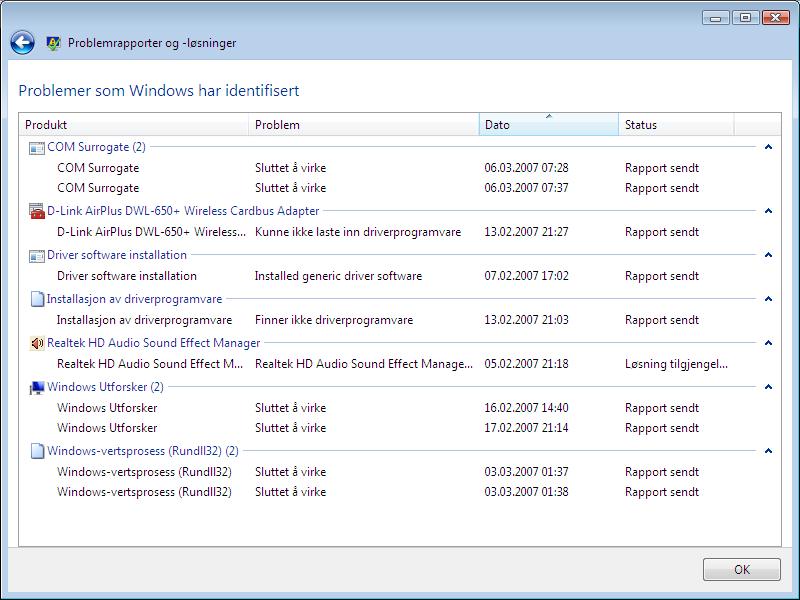Screen dimensions: 800x600
Task: Select Realtek HD Audio Sound Effect Manager heading
Action: [154, 343]
